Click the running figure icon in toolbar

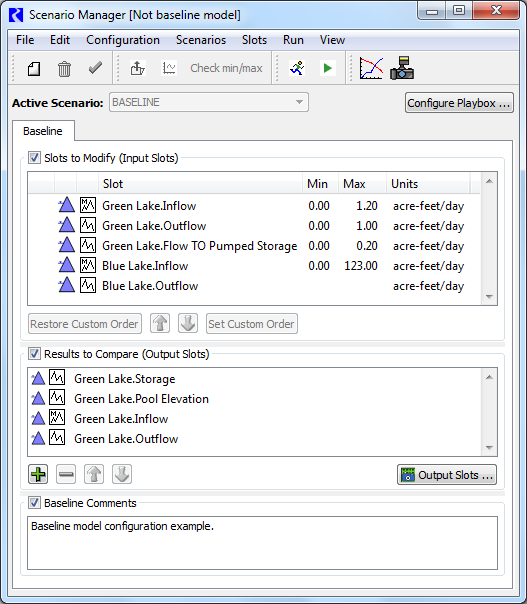click(297, 68)
